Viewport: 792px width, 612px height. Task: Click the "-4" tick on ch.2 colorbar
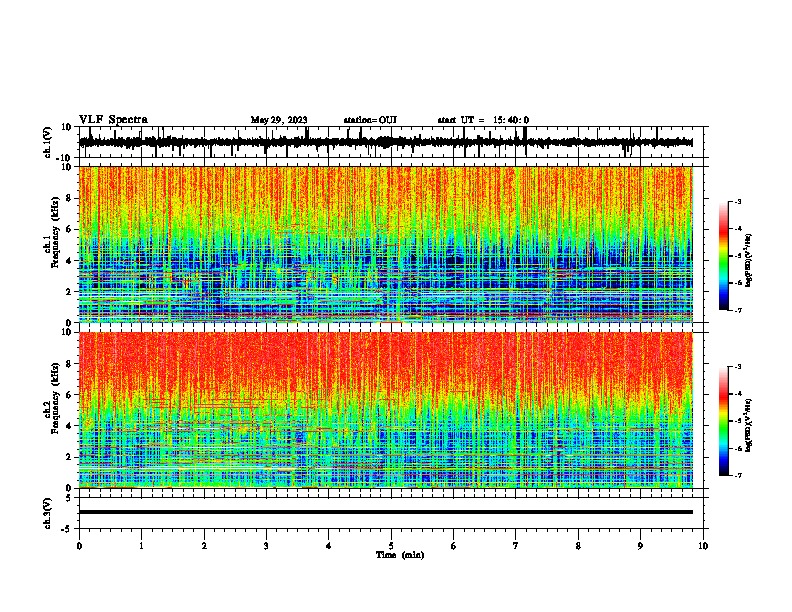tap(738, 394)
